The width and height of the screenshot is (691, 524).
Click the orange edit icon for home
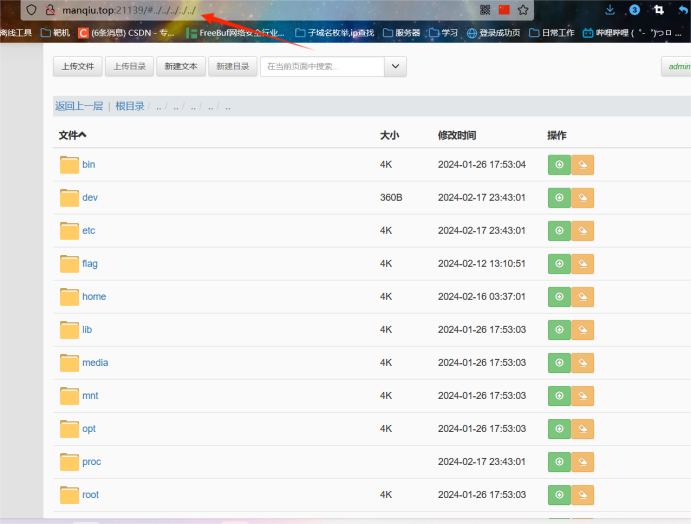pos(583,297)
